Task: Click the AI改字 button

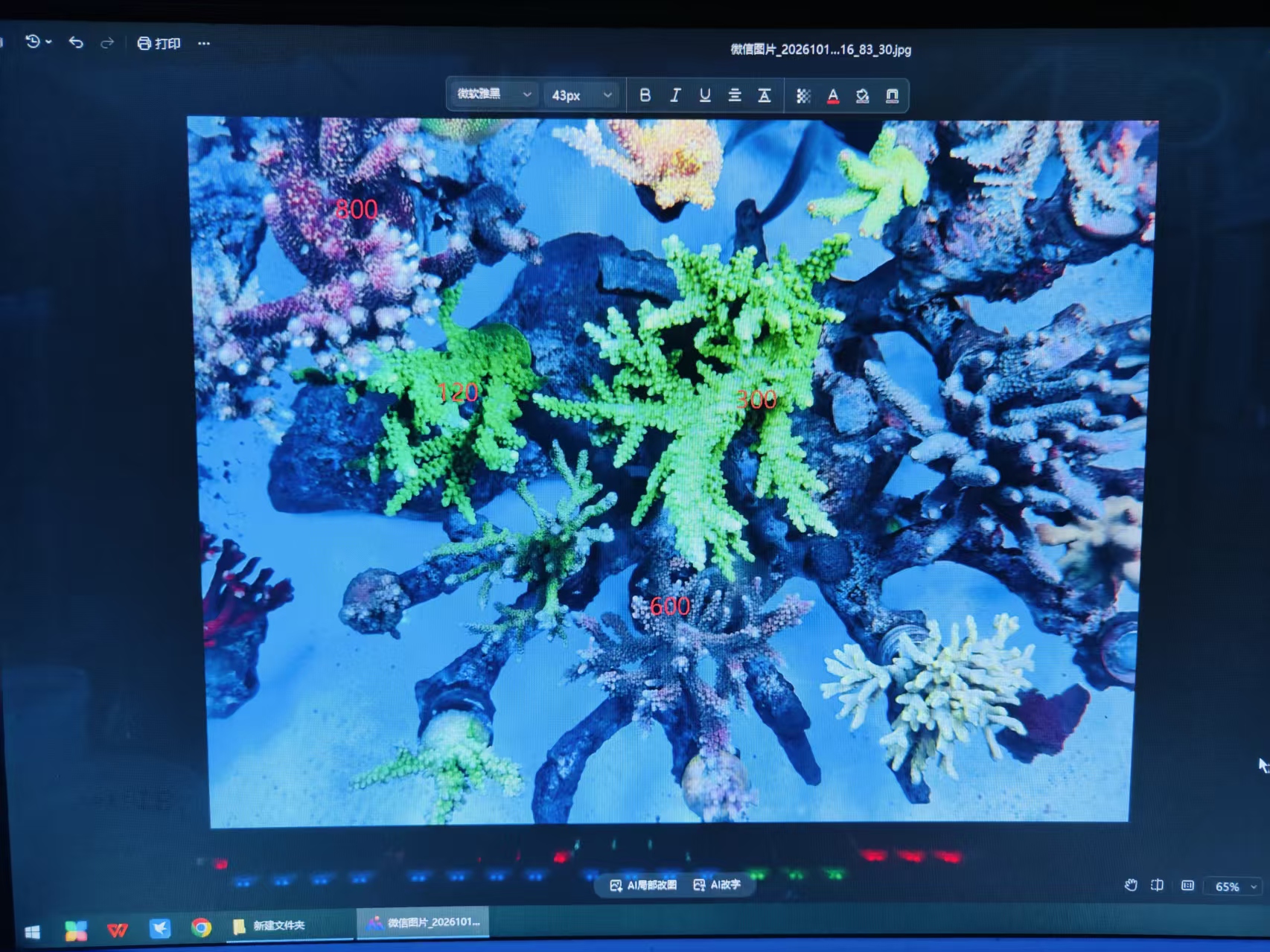Action: (x=717, y=885)
